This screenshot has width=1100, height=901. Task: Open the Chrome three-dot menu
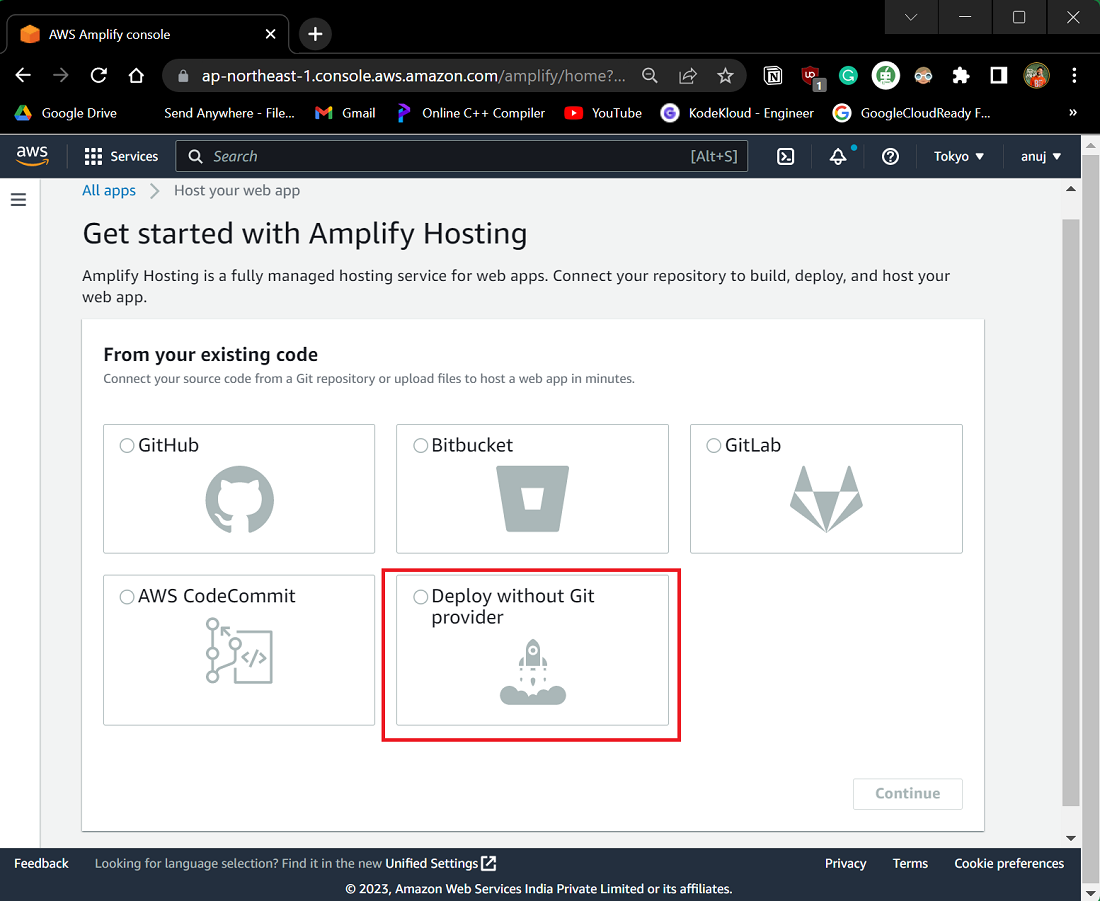click(x=1074, y=76)
